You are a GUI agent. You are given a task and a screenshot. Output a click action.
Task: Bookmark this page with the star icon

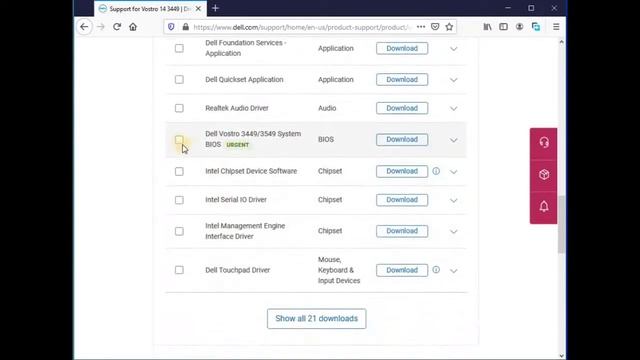click(449, 27)
